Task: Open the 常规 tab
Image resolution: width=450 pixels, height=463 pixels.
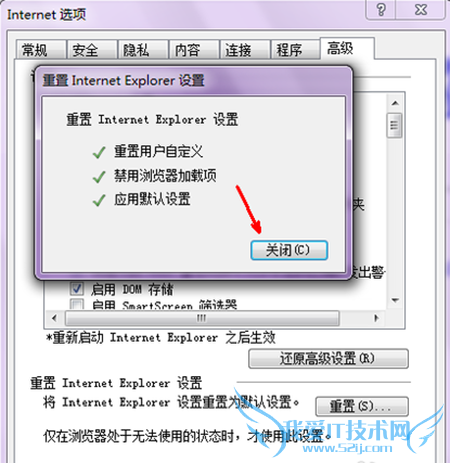Action: tap(41, 50)
